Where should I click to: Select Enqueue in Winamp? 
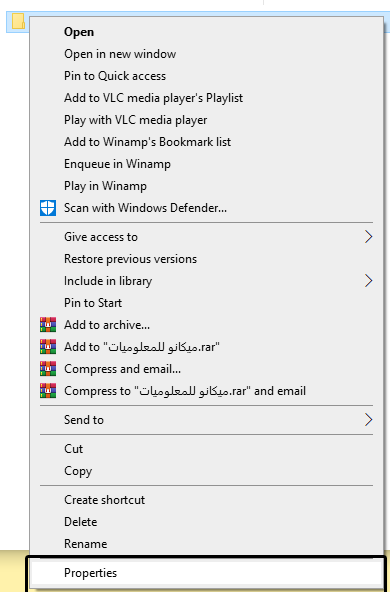(207, 164)
